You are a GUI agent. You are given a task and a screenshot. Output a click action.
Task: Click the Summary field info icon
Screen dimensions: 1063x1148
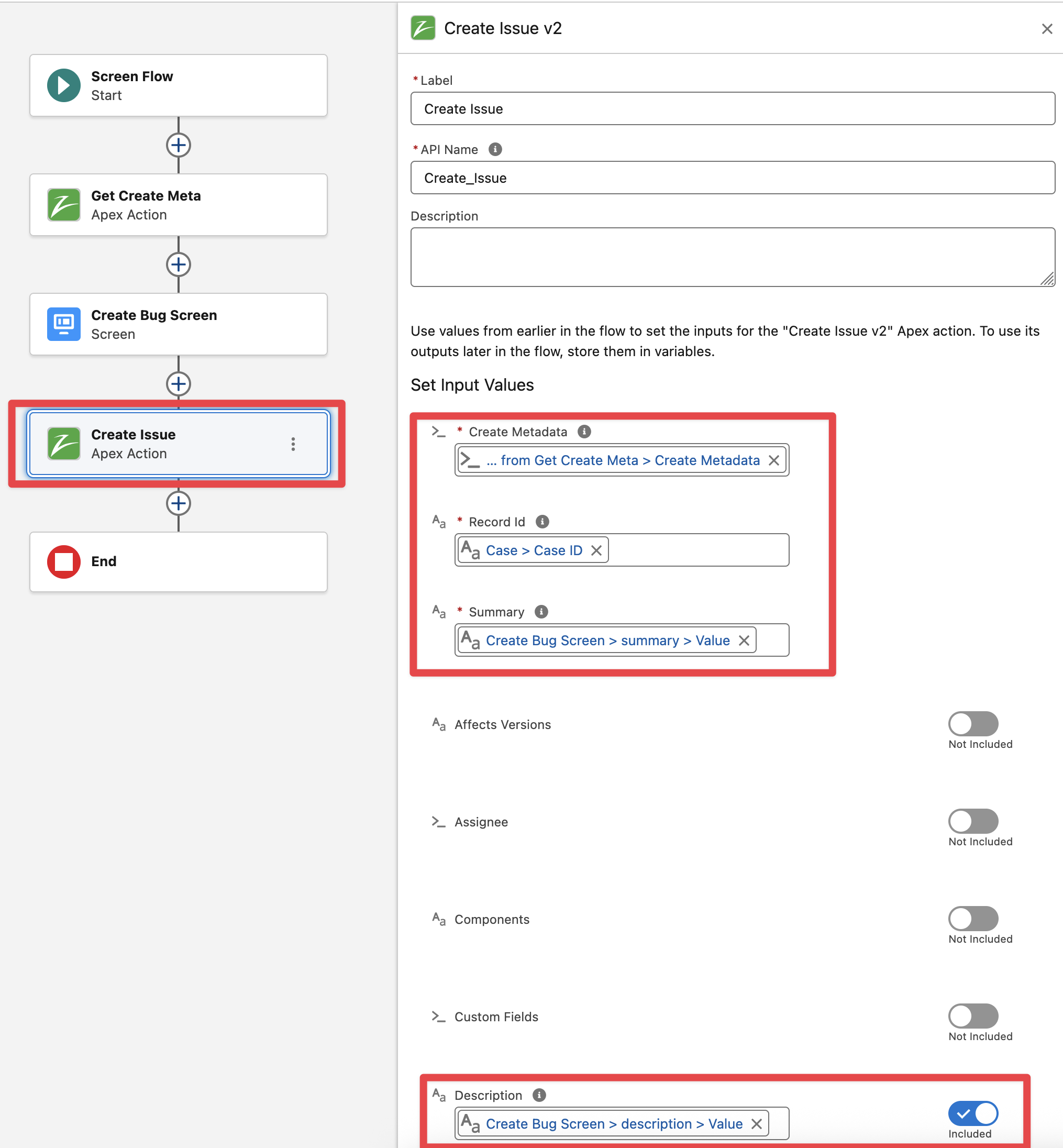541,611
